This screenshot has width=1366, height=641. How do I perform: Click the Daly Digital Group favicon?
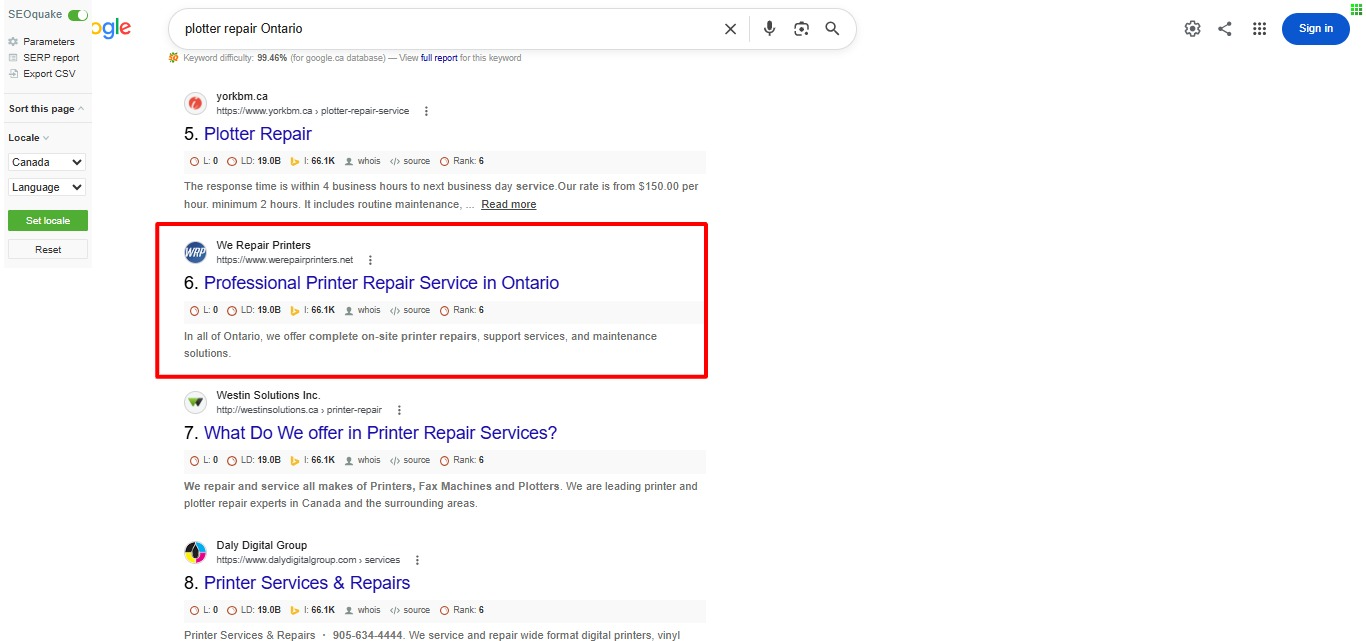coord(196,552)
